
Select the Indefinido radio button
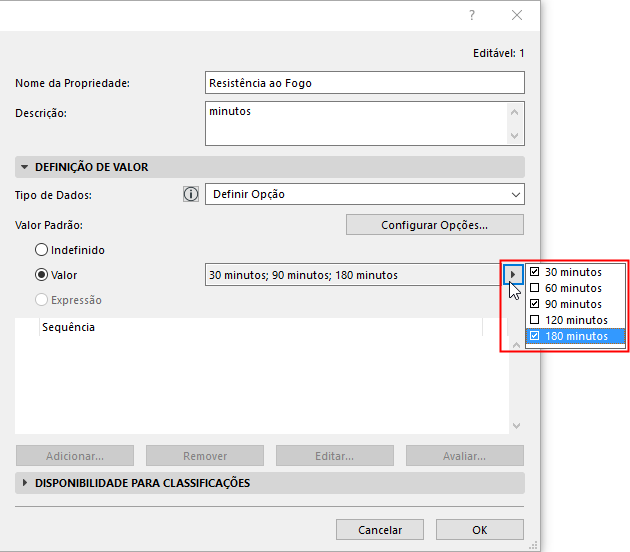(x=41, y=250)
